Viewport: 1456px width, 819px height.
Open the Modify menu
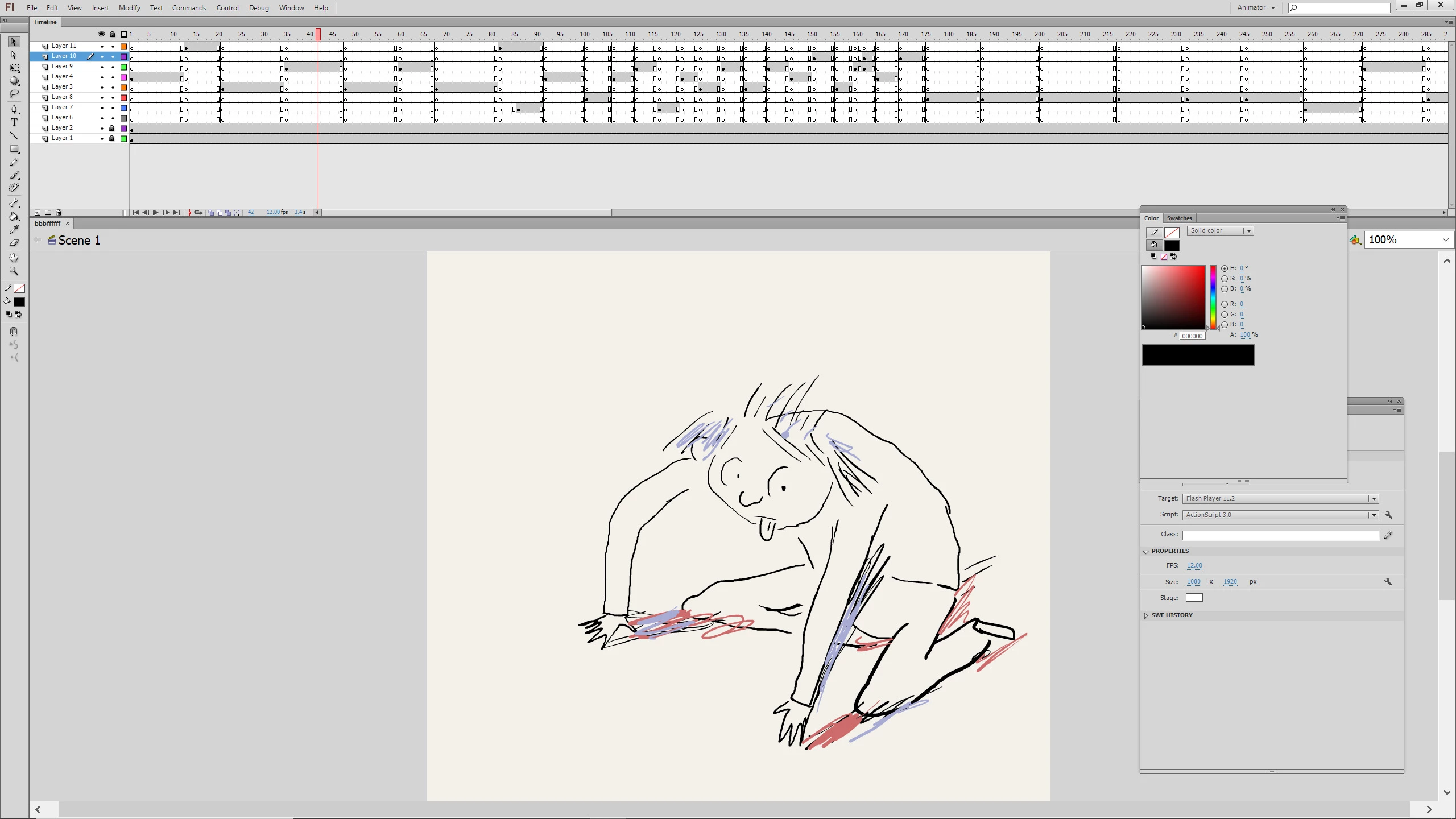coord(129,8)
